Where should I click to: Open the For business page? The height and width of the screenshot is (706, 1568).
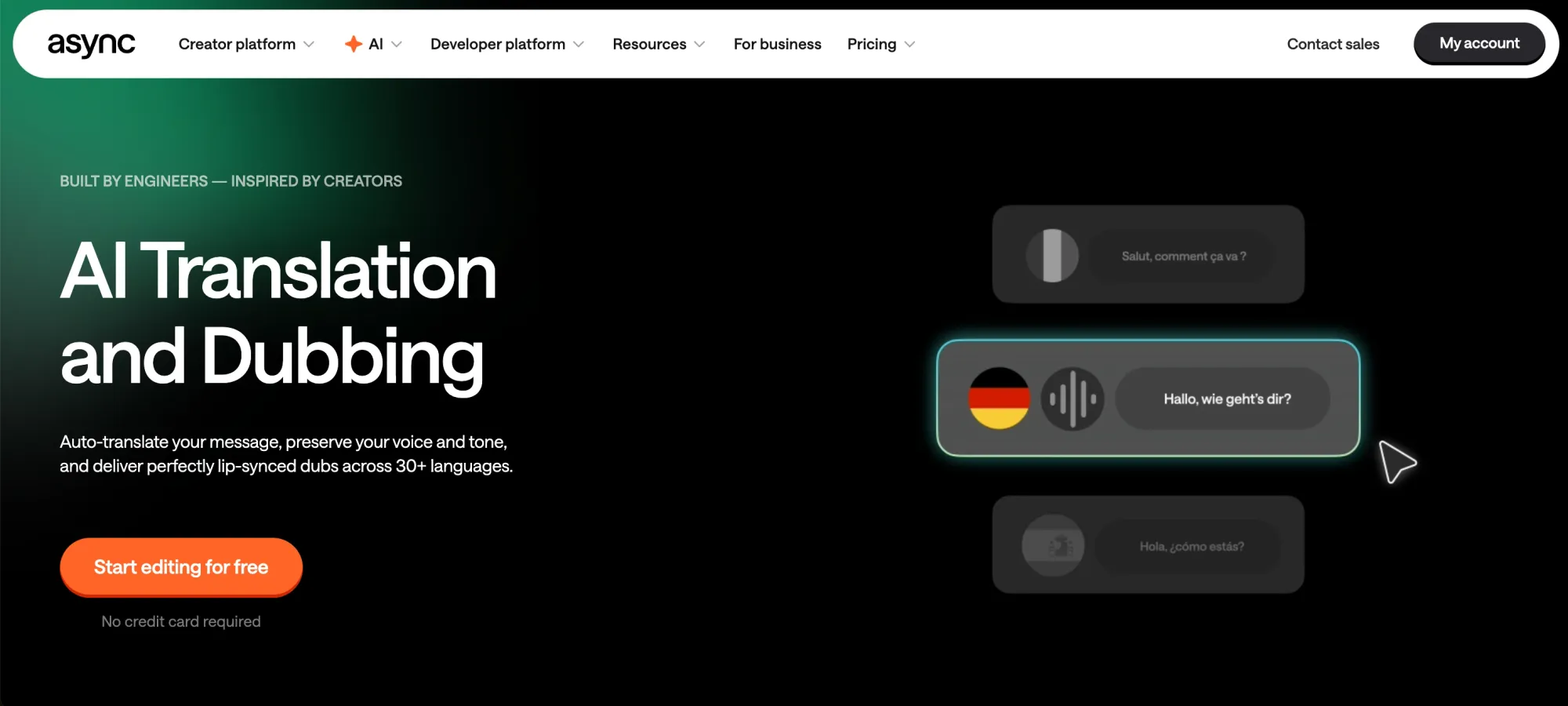777,45
